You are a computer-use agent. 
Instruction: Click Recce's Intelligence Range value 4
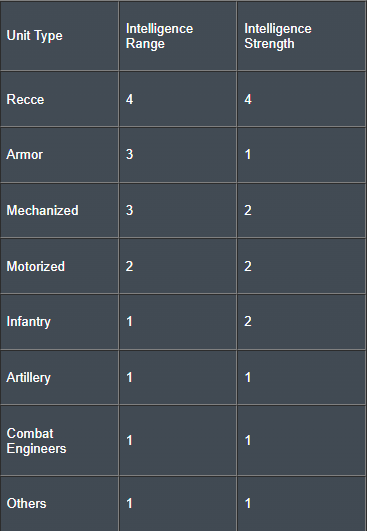pos(129,99)
